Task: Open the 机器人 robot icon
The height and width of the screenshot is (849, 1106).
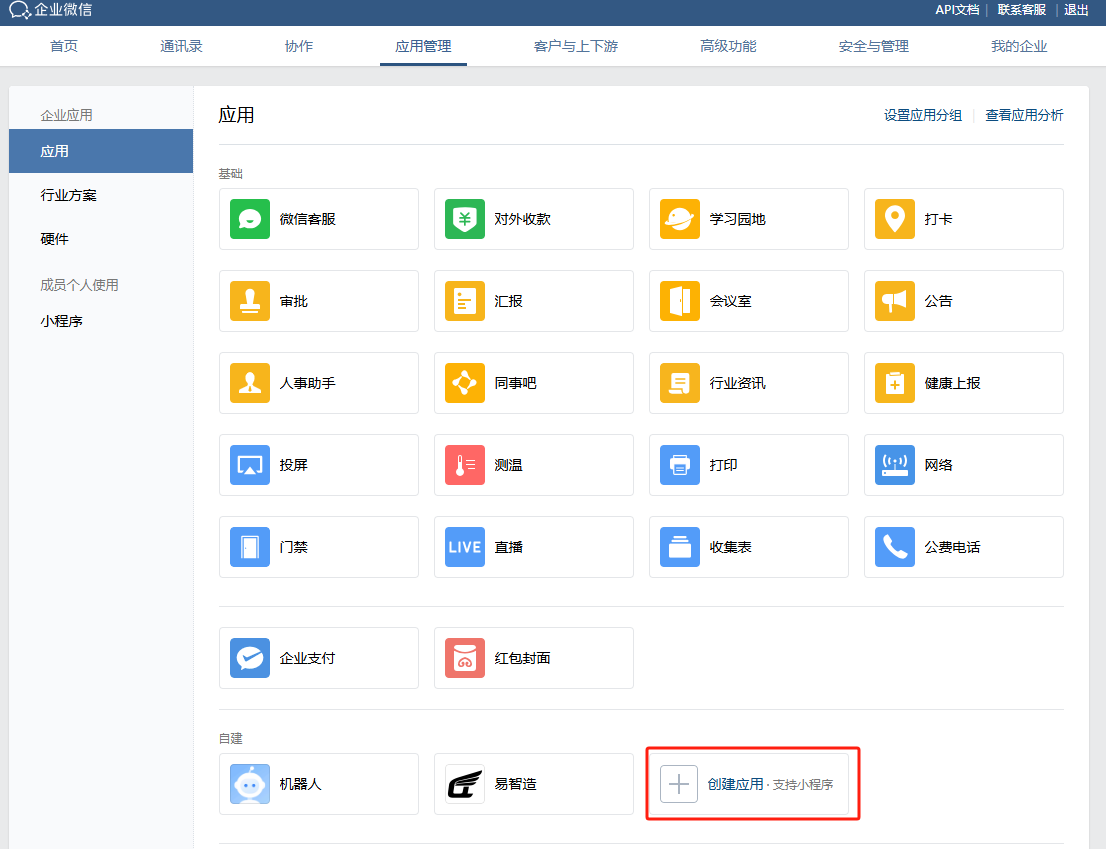Action: (x=250, y=784)
